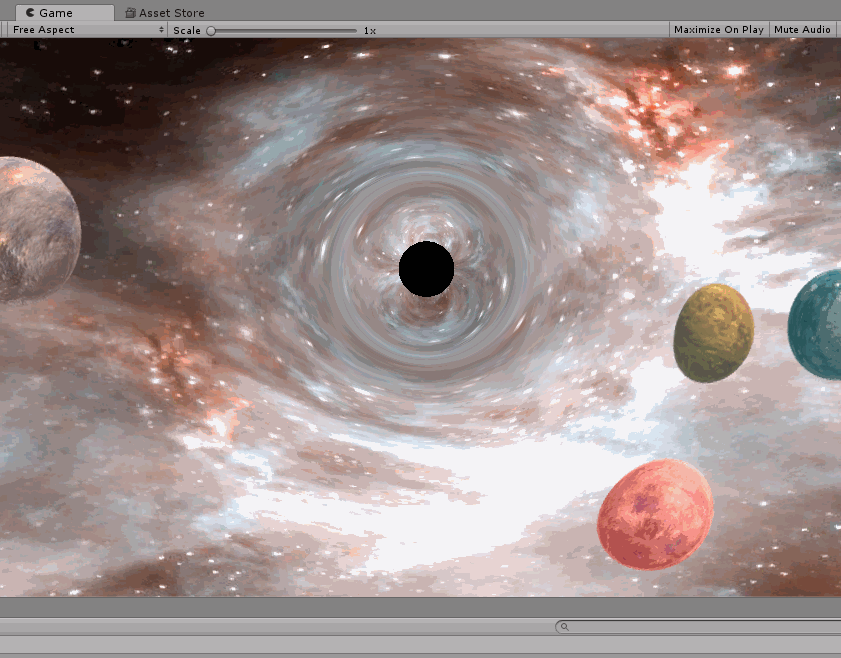Toggle Mute Audio
841x658 pixels.
pos(802,30)
